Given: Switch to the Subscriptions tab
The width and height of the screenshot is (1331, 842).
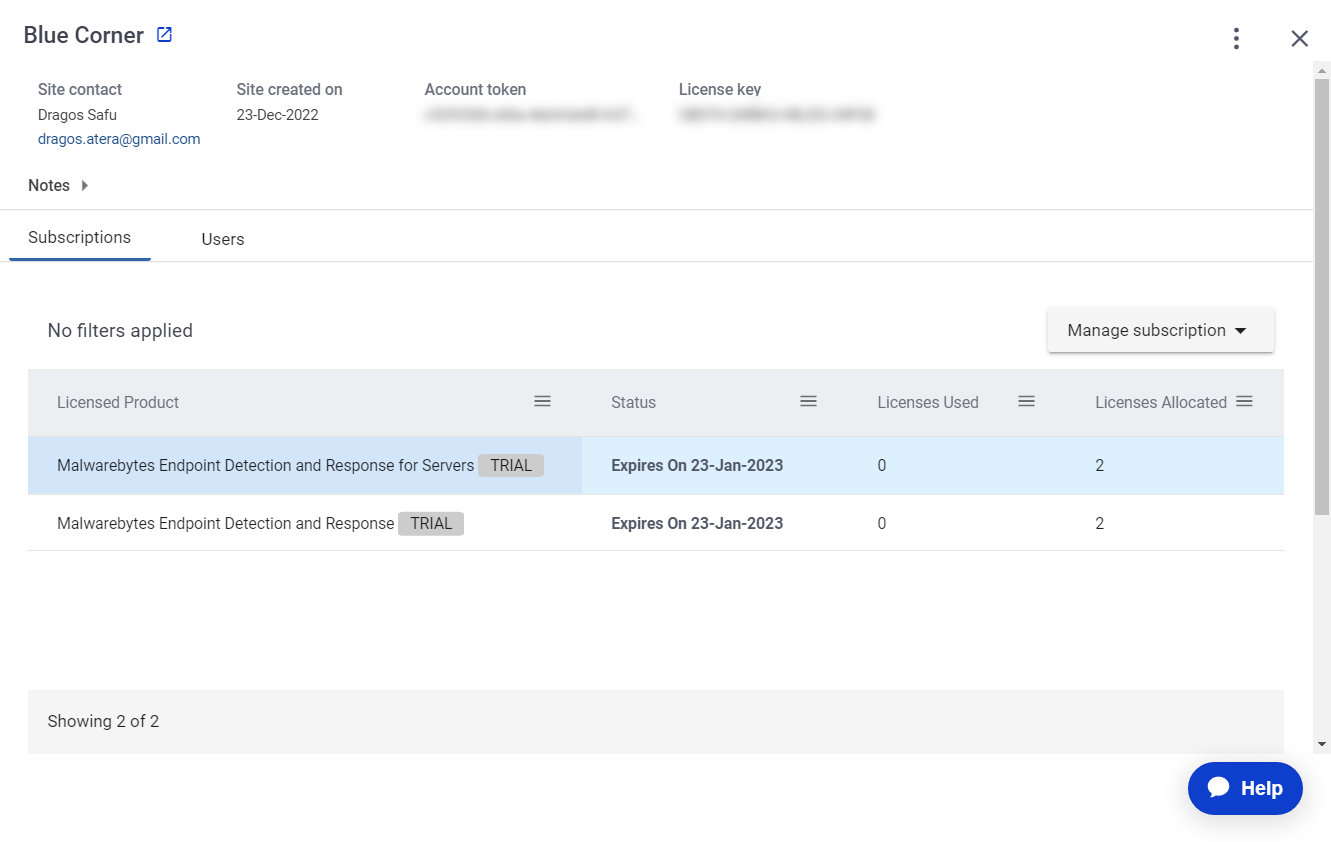Looking at the screenshot, I should [80, 238].
